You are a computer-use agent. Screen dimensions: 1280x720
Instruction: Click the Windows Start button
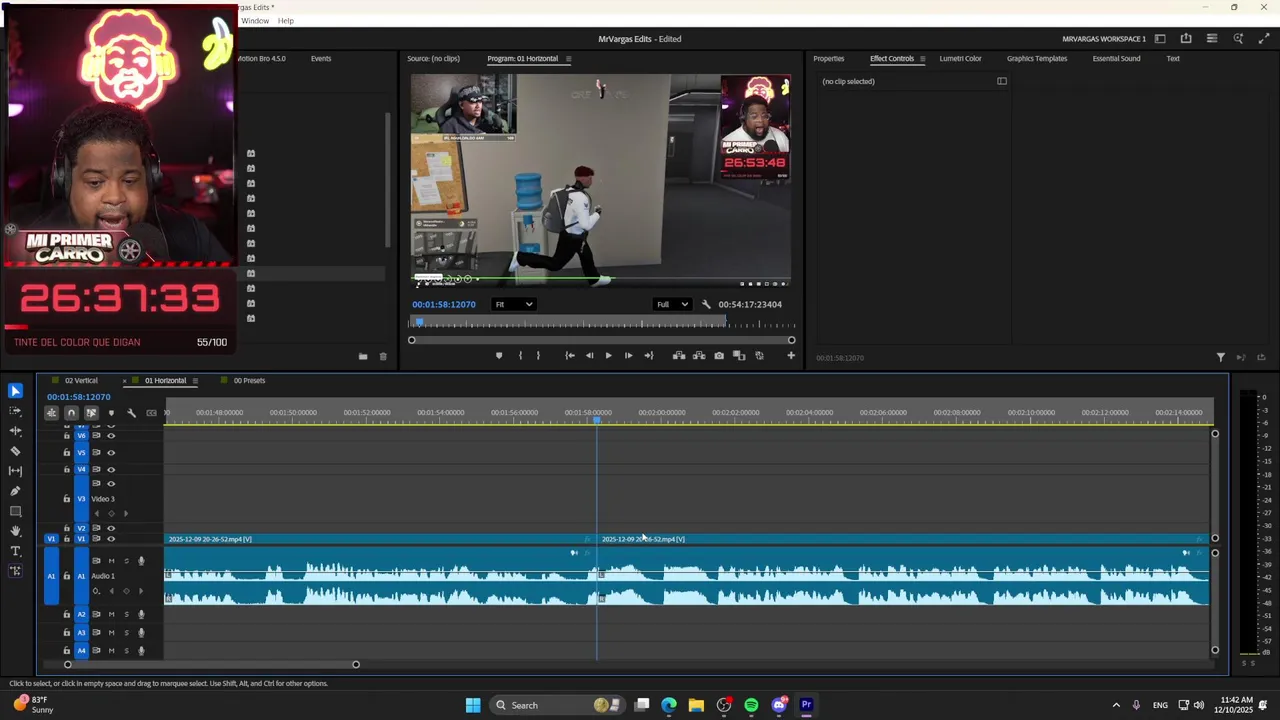pyautogui.click(x=473, y=705)
